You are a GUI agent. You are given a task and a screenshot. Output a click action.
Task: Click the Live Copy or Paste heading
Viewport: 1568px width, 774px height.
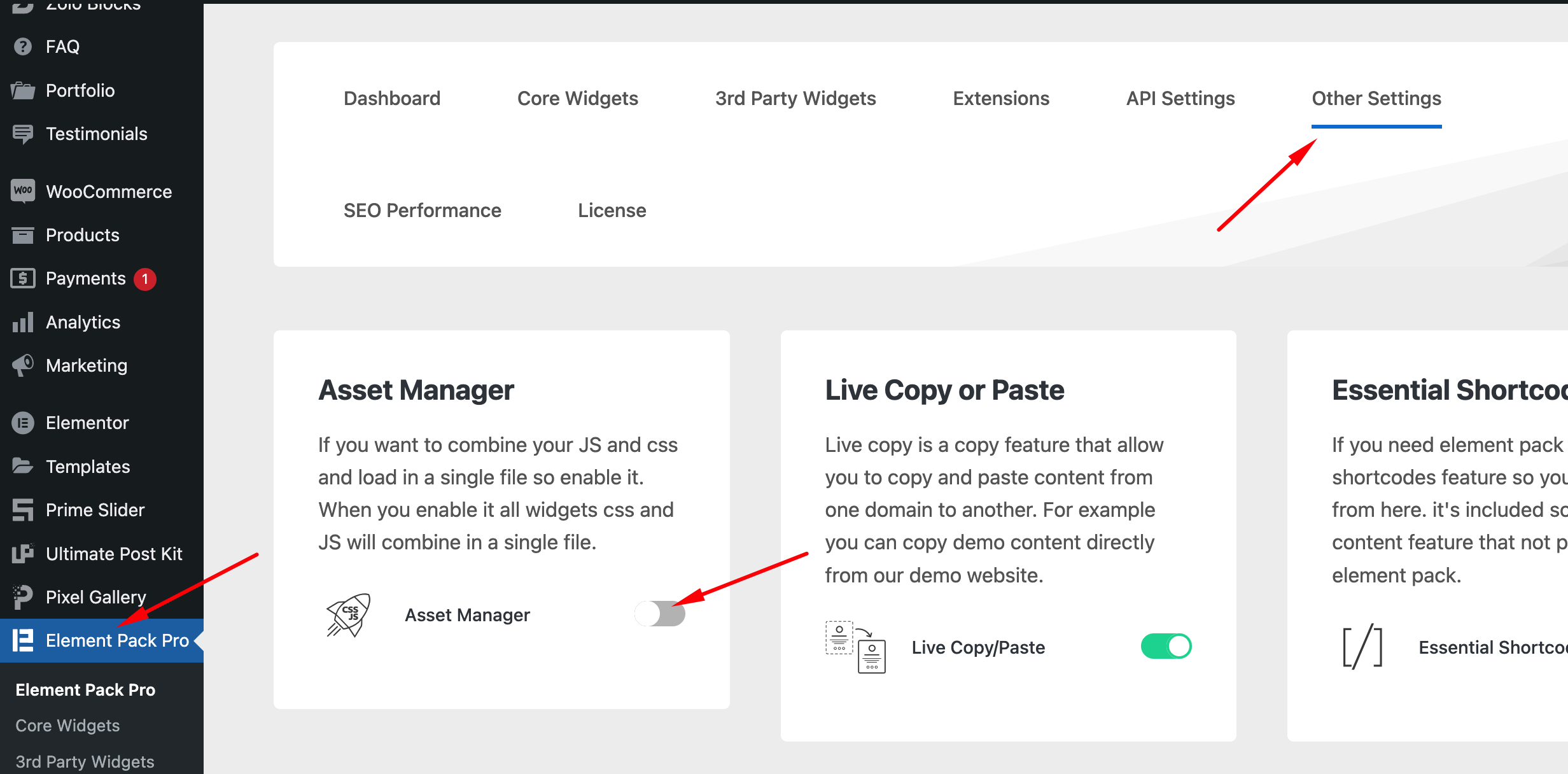point(944,390)
